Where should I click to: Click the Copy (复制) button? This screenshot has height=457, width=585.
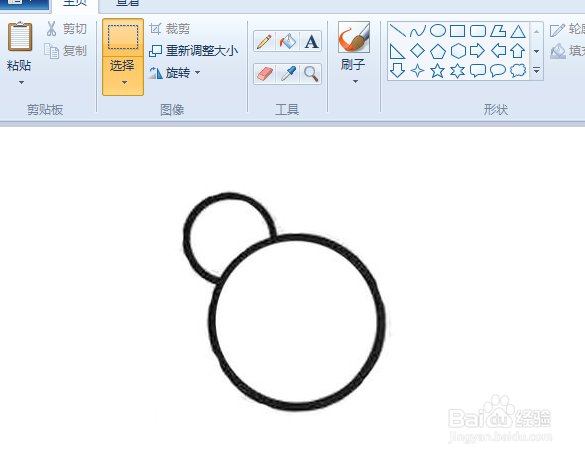point(66,51)
